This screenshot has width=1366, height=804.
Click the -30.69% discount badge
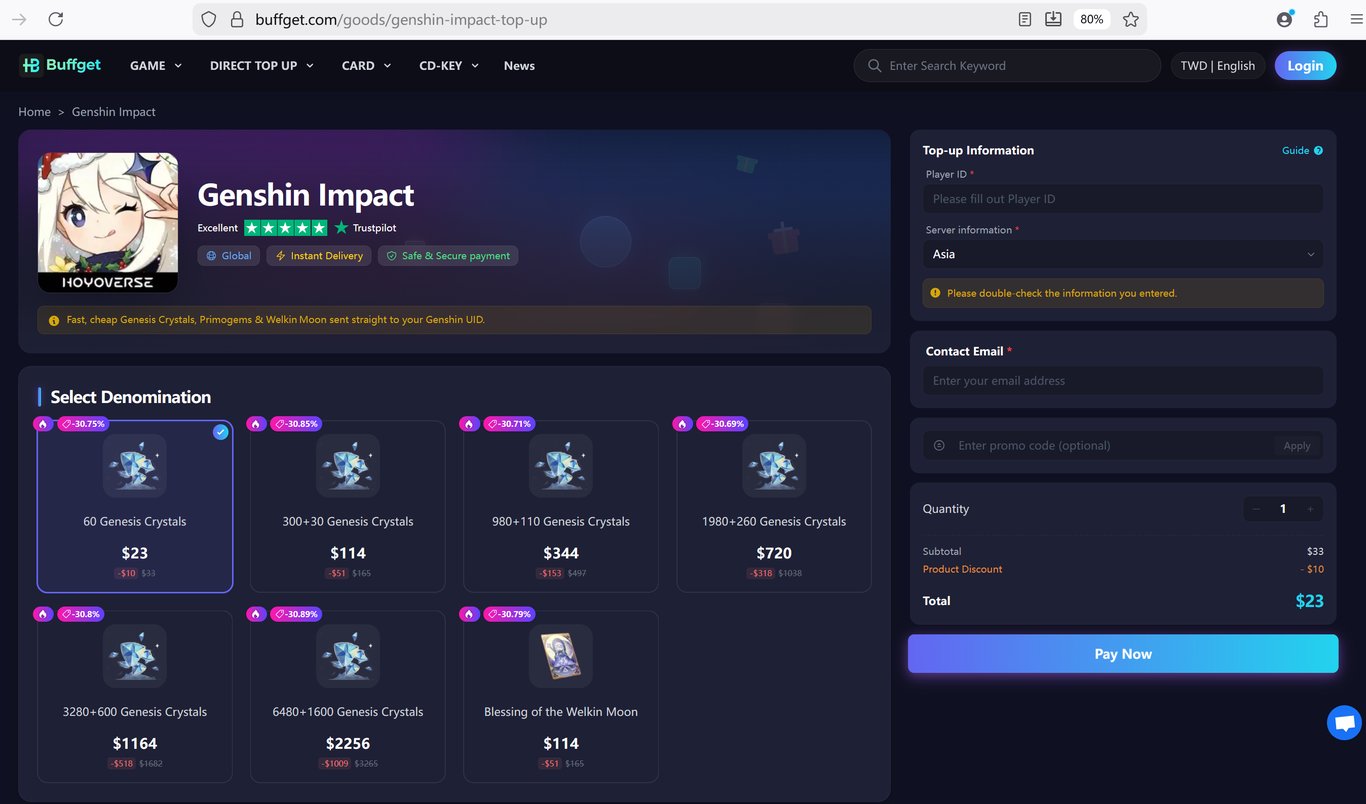[x=722, y=424]
